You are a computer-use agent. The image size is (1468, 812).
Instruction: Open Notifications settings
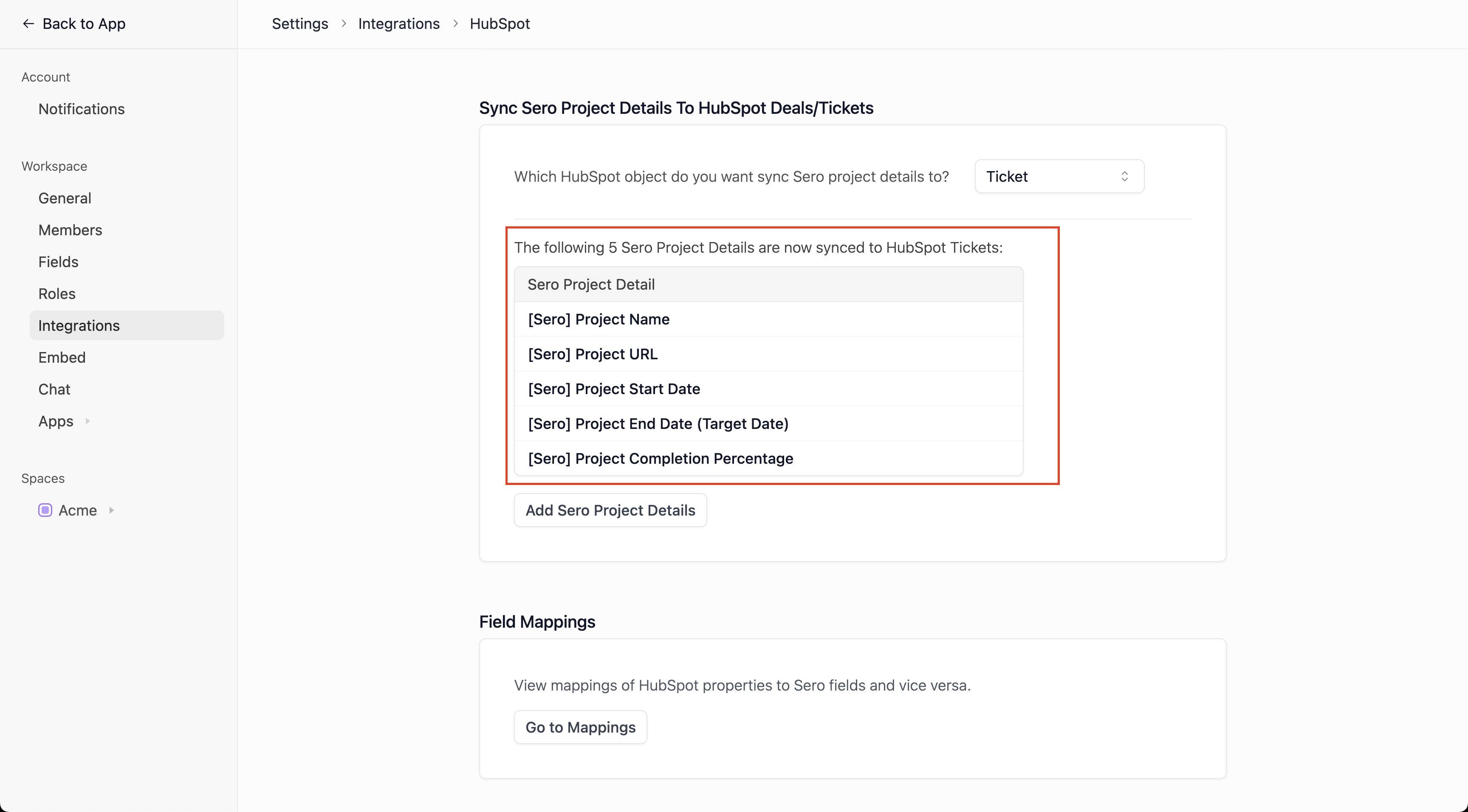[82, 109]
